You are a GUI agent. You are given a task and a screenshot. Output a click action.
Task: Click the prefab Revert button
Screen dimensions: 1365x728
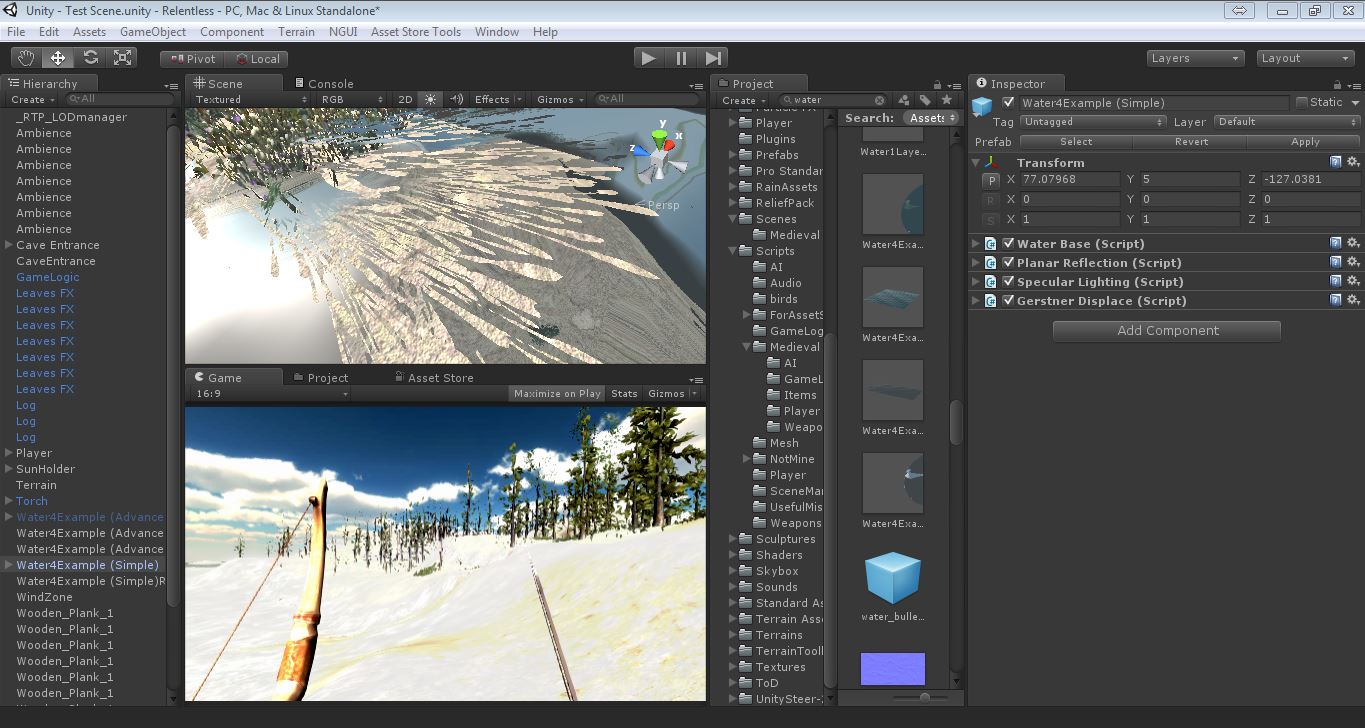point(1191,142)
